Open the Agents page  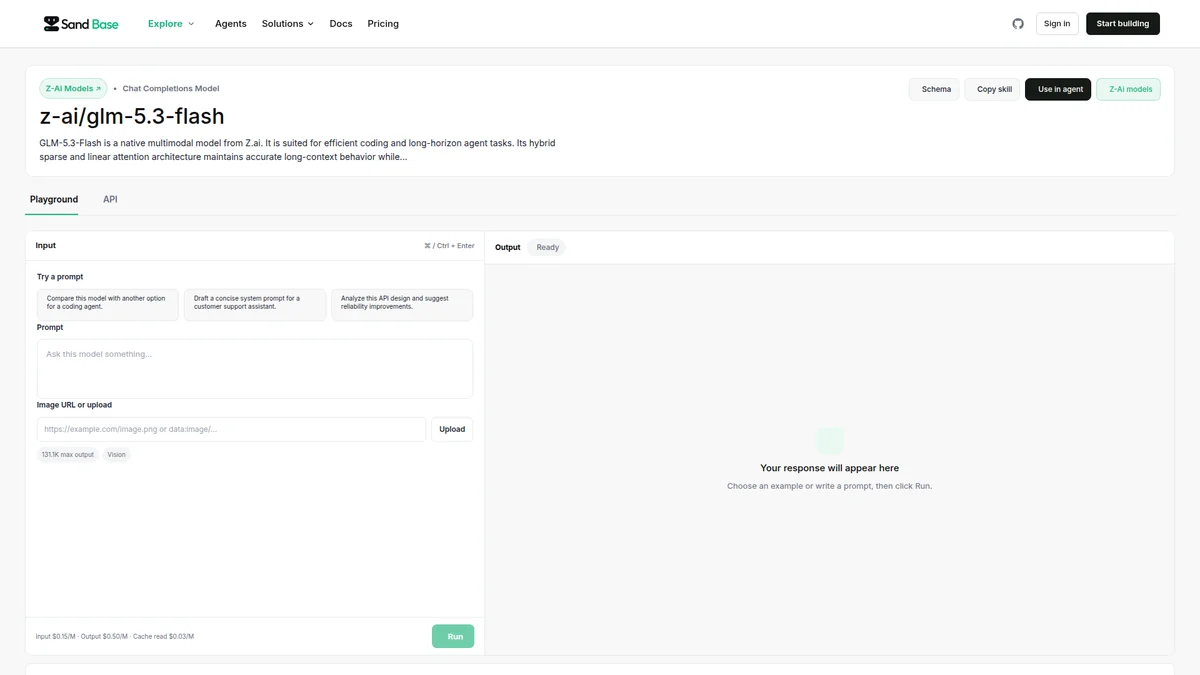click(231, 23)
